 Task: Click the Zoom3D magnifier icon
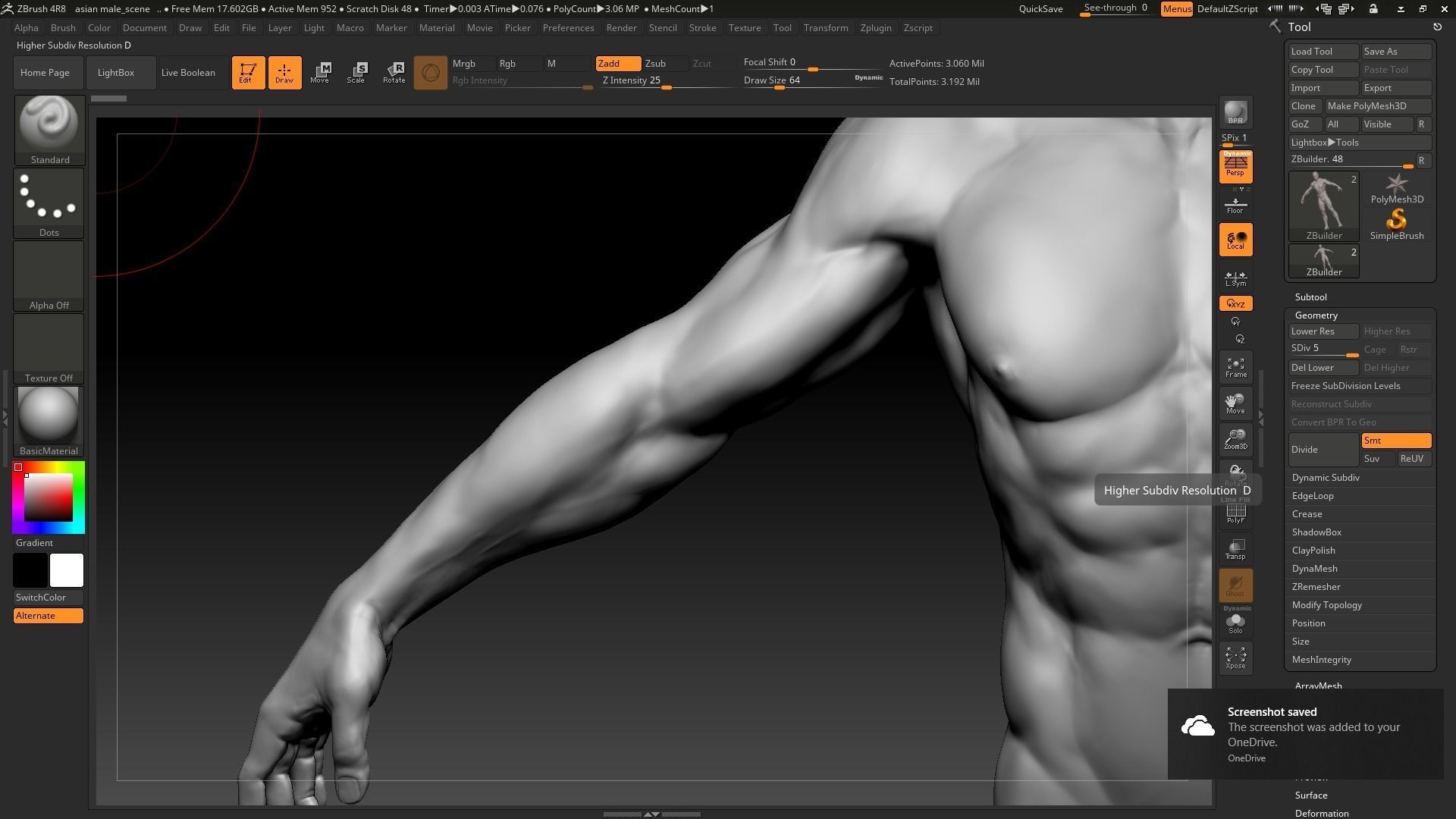pos(1235,439)
